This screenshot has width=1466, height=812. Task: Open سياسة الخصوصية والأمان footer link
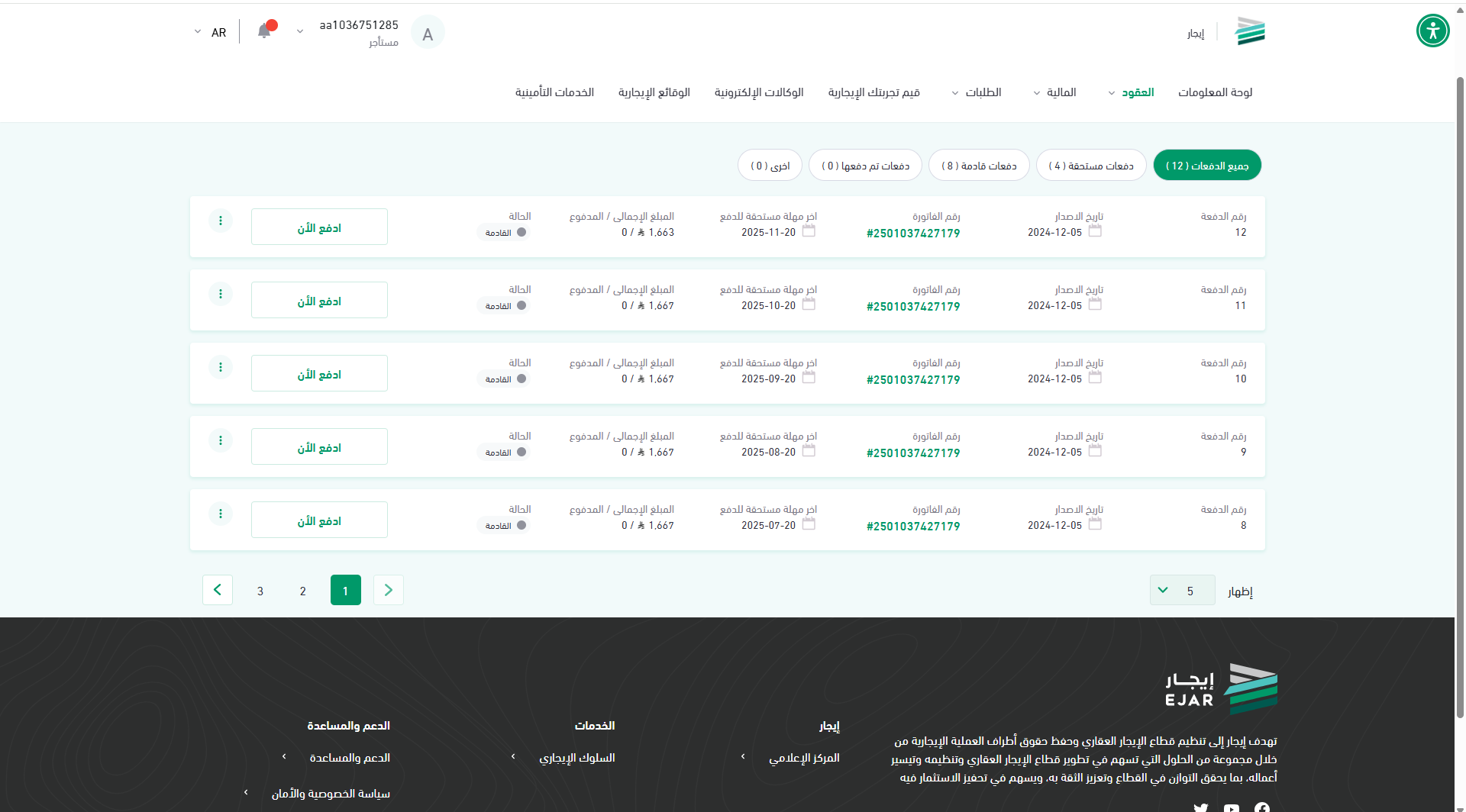(x=331, y=794)
